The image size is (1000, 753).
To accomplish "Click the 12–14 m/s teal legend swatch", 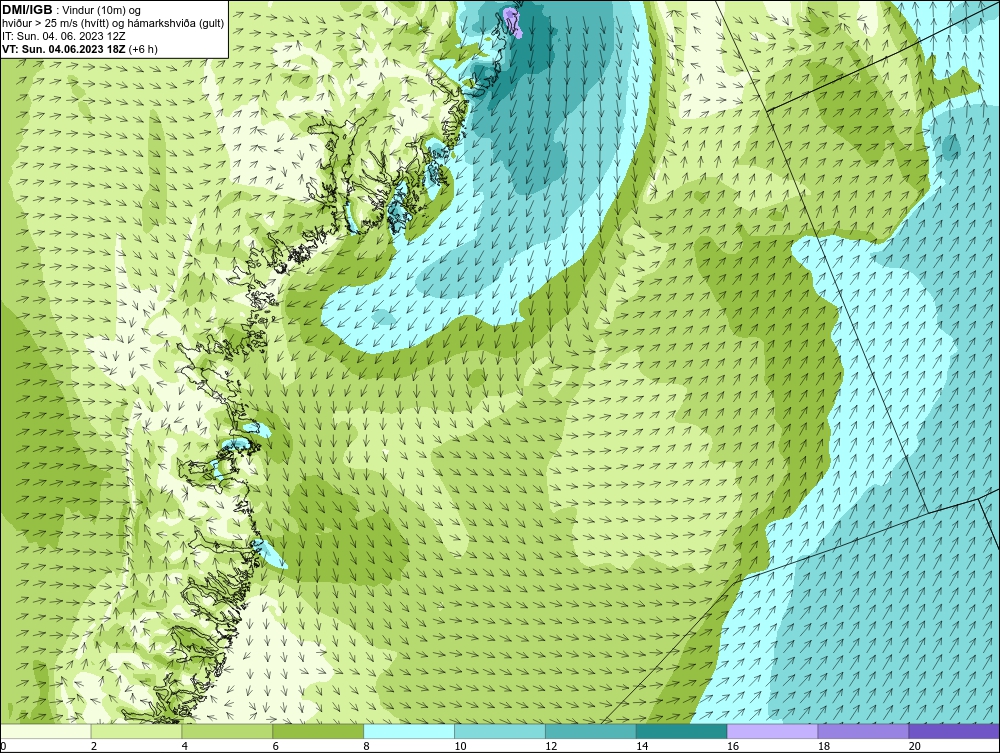I will [591, 731].
